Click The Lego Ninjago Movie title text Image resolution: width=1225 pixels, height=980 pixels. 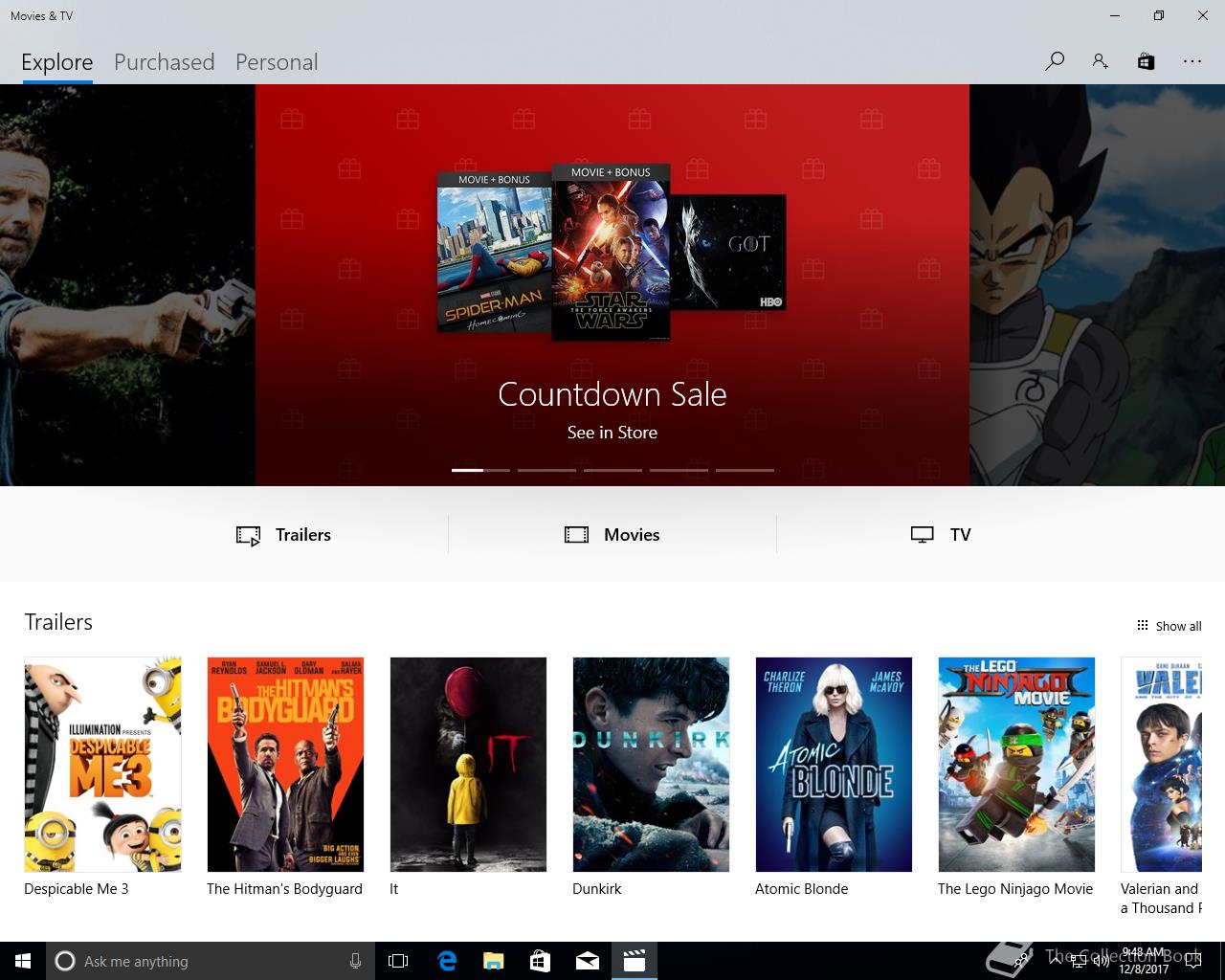pos(1015,889)
